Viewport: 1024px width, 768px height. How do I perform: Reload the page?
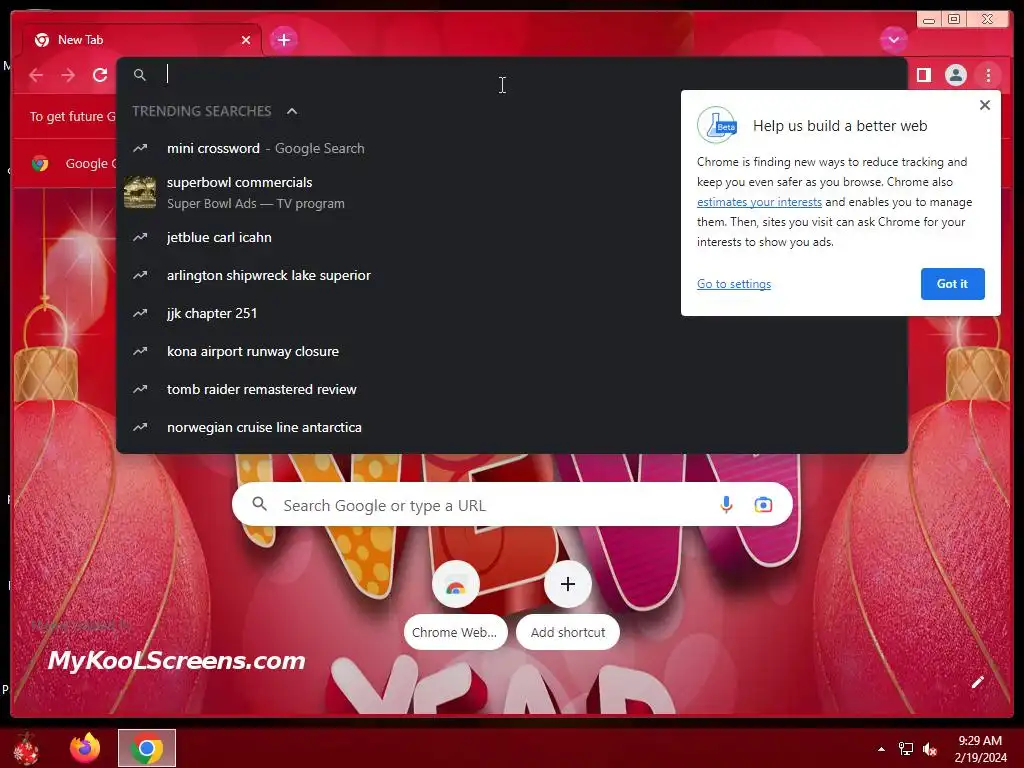pos(100,75)
